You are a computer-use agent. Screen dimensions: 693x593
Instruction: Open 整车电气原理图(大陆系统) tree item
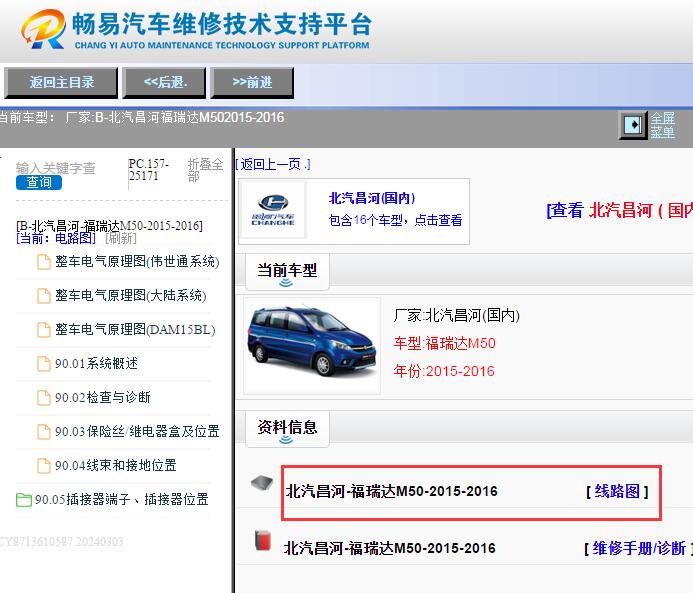pos(130,296)
